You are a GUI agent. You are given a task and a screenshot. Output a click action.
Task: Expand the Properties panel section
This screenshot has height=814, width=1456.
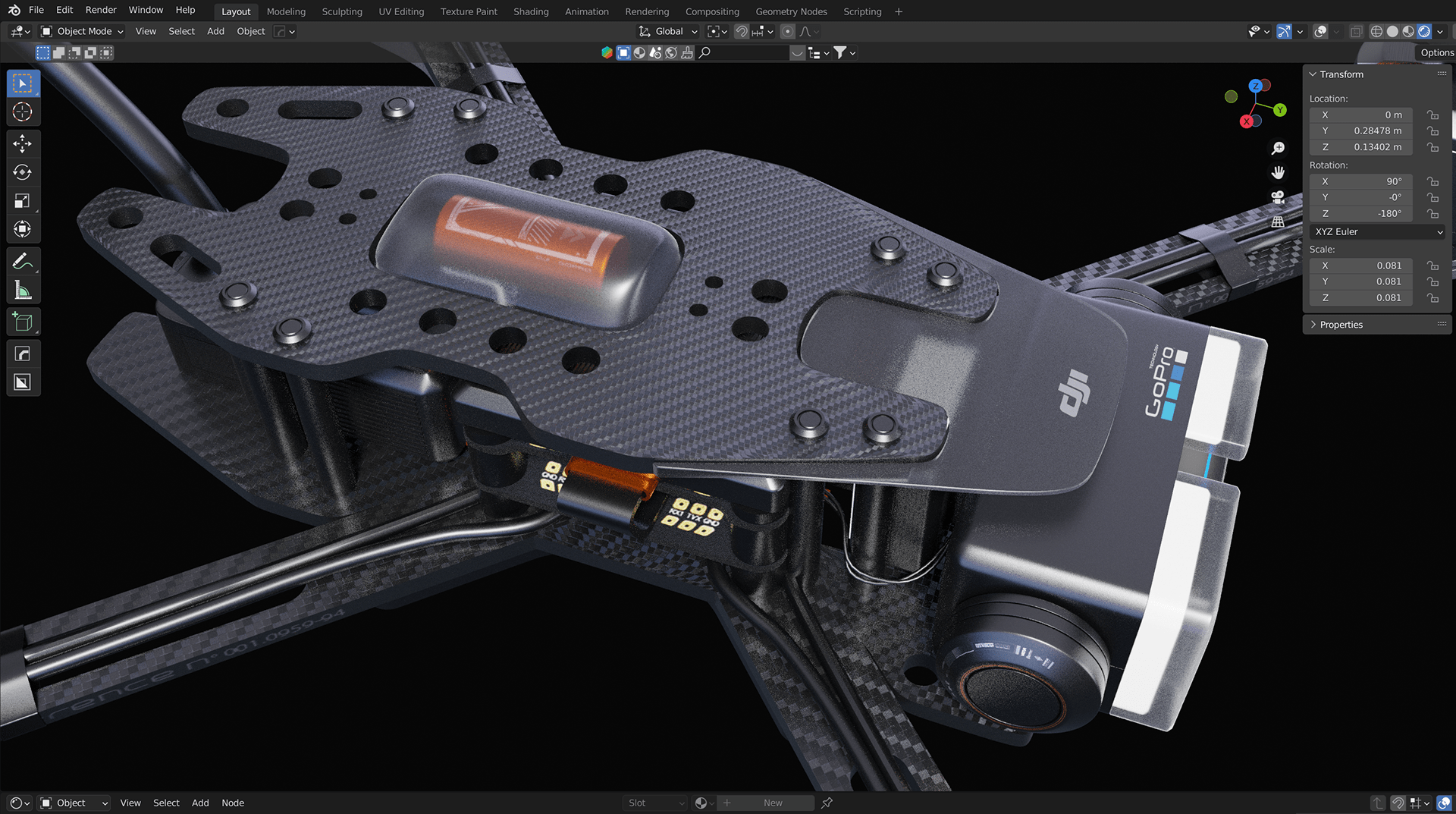point(1341,325)
